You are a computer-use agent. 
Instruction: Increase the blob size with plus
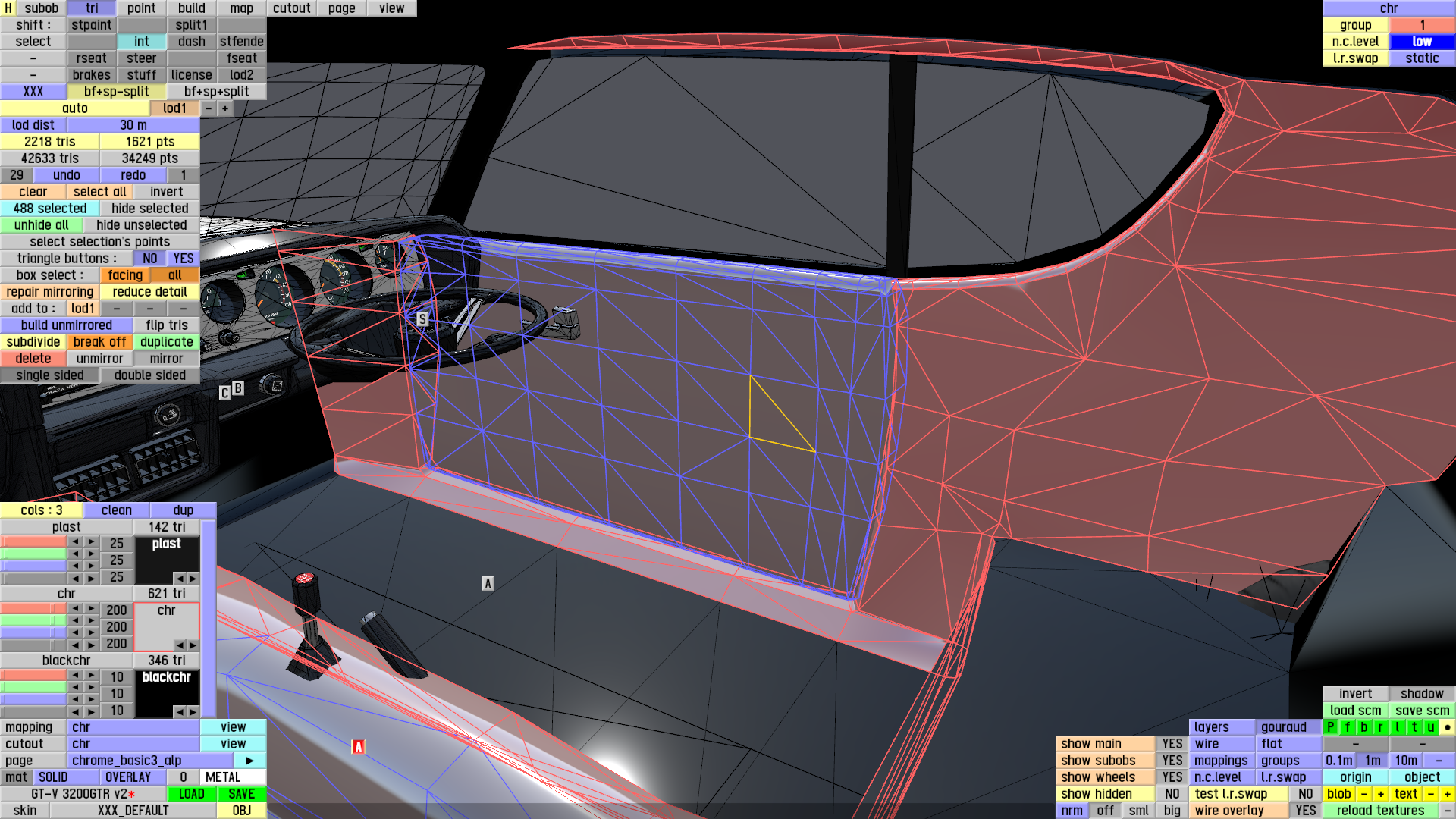[1380, 794]
